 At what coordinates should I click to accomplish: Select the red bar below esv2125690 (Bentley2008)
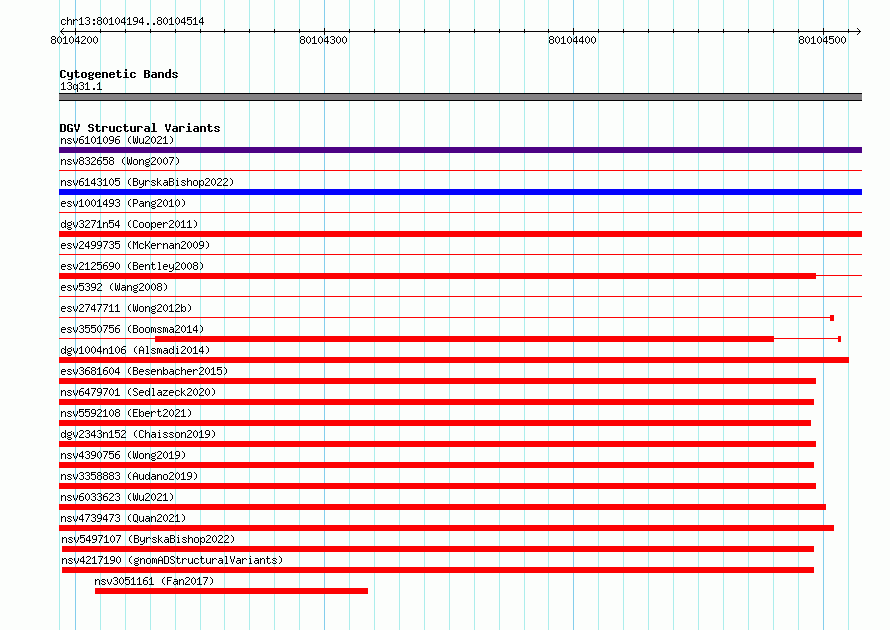[x=438, y=276]
